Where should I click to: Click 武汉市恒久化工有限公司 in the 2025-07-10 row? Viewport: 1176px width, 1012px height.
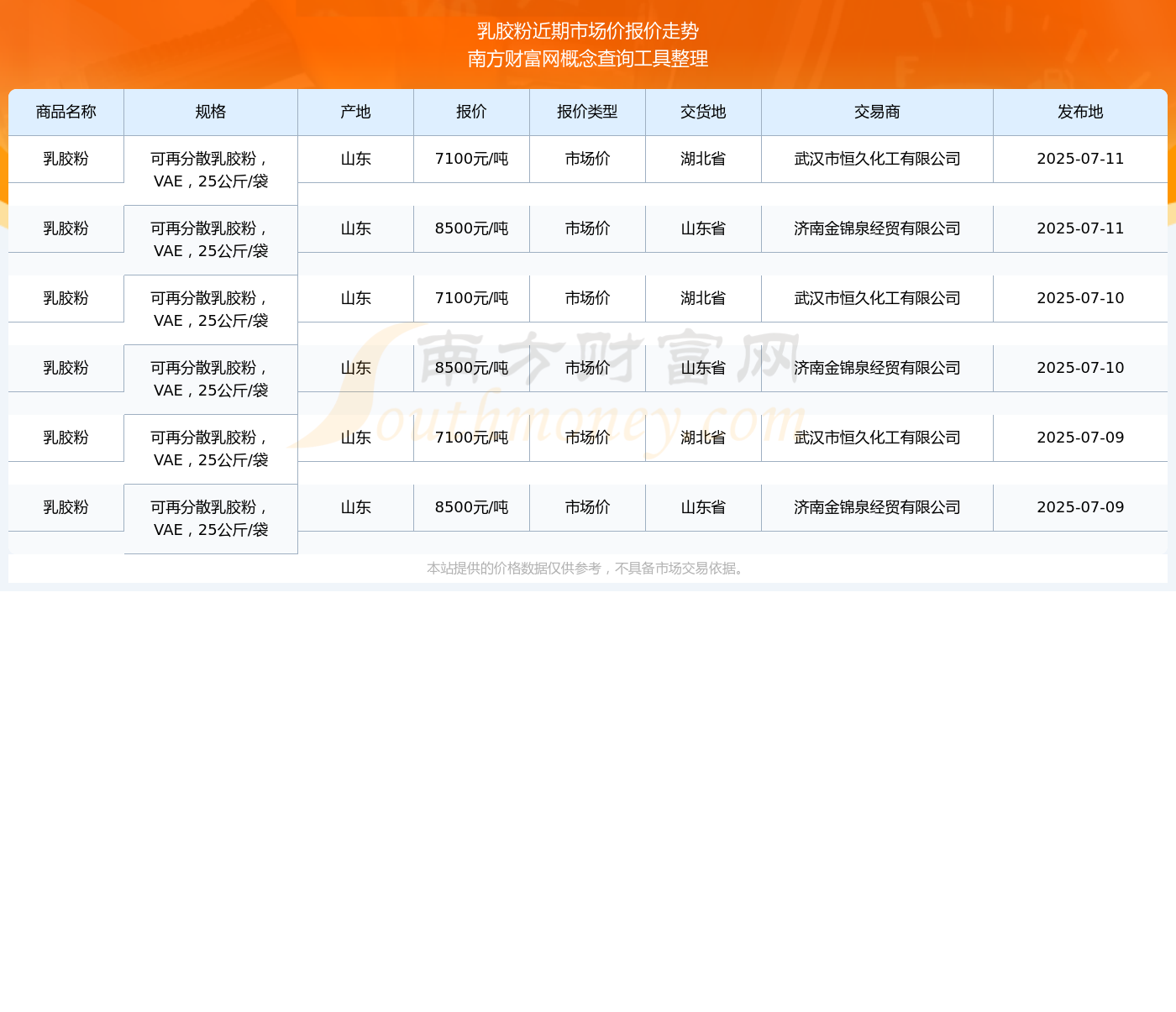(878, 298)
